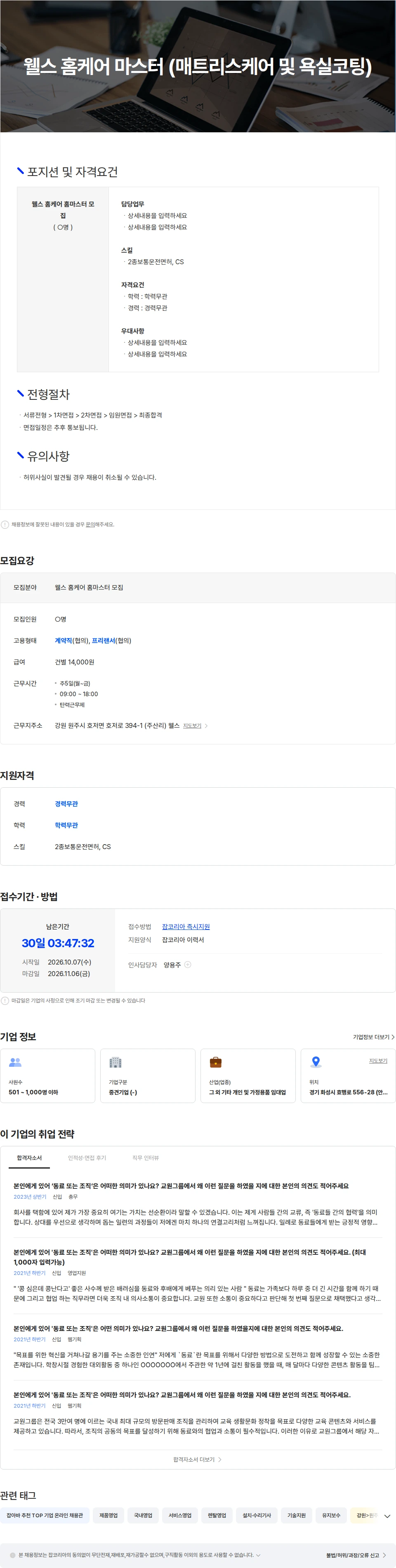Viewport: 396px width, 1568px height.
Task: Open 지도보기 in the 위치 card
Action: 378,1060
